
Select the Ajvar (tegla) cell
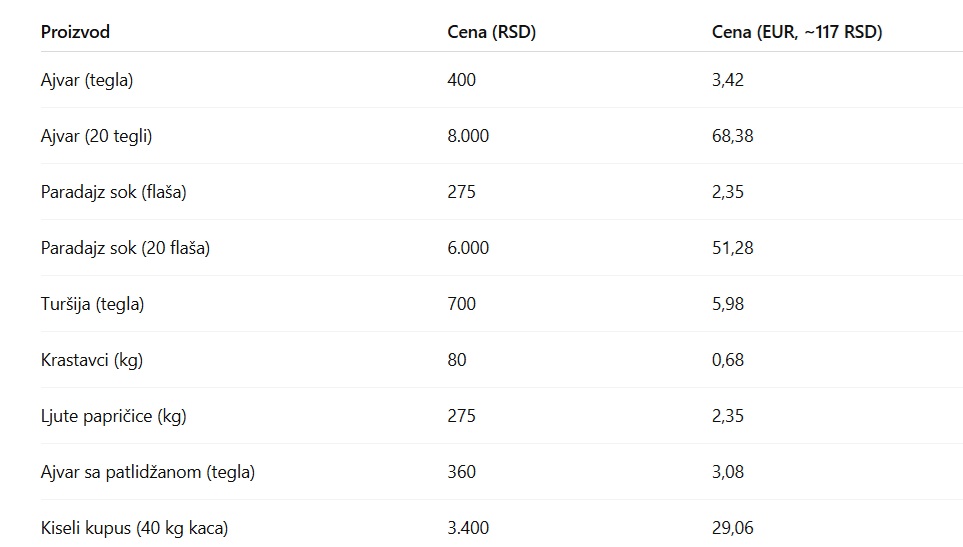click(x=87, y=80)
